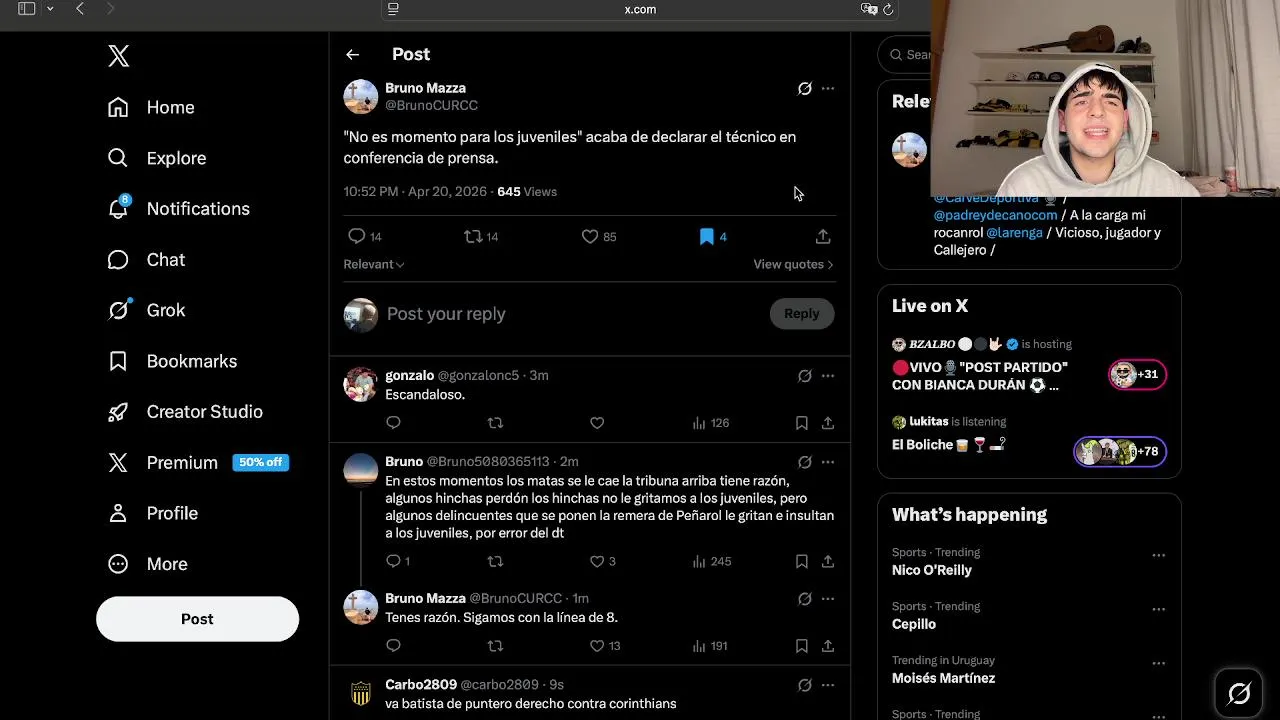Bookmark Bruno5080365113's reply
Image resolution: width=1280 pixels, height=720 pixels.
pyautogui.click(x=801, y=561)
